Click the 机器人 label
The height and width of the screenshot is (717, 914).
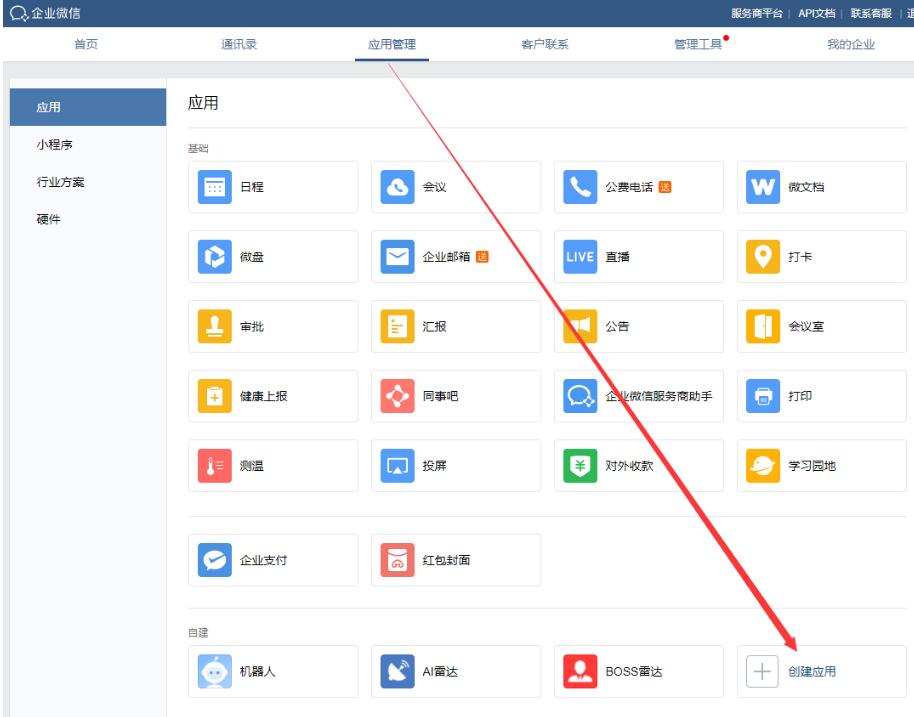[x=257, y=672]
